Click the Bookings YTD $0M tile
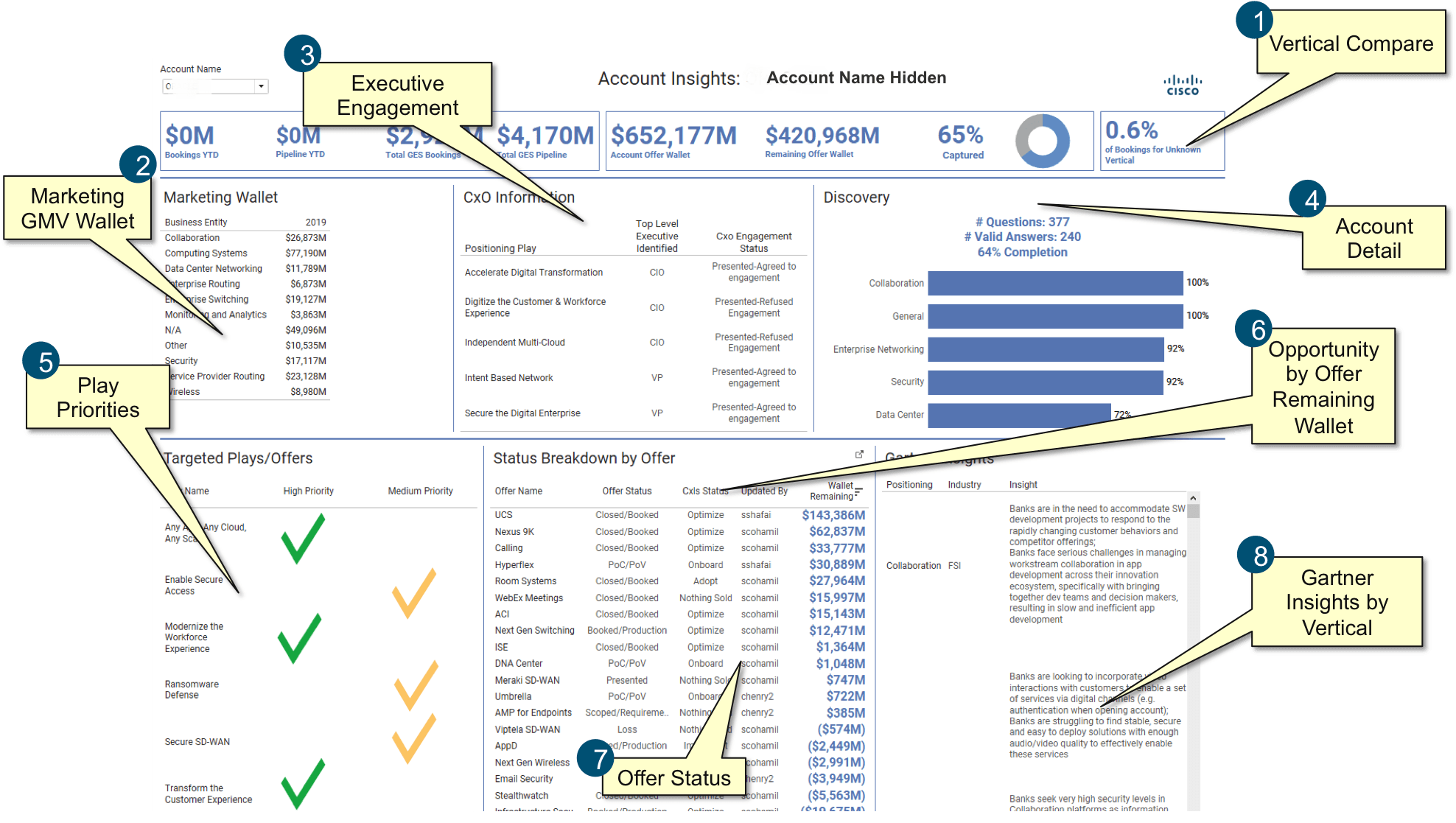The width and height of the screenshot is (1456, 823). pyautogui.click(x=192, y=141)
